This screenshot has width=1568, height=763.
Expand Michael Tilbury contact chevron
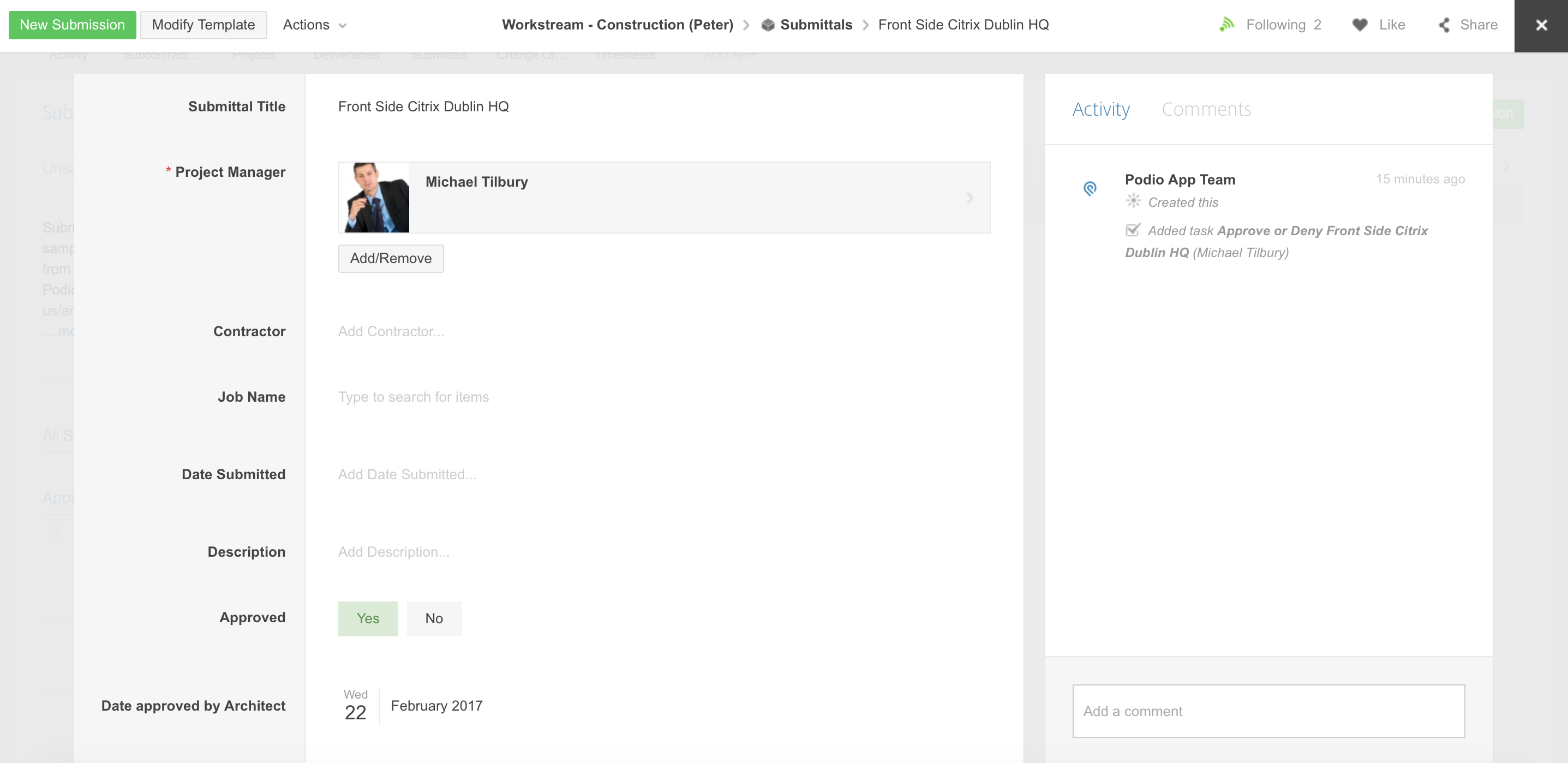click(969, 198)
